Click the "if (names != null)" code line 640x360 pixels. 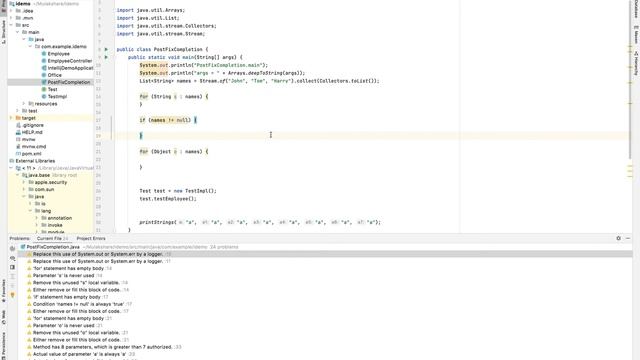(168, 120)
